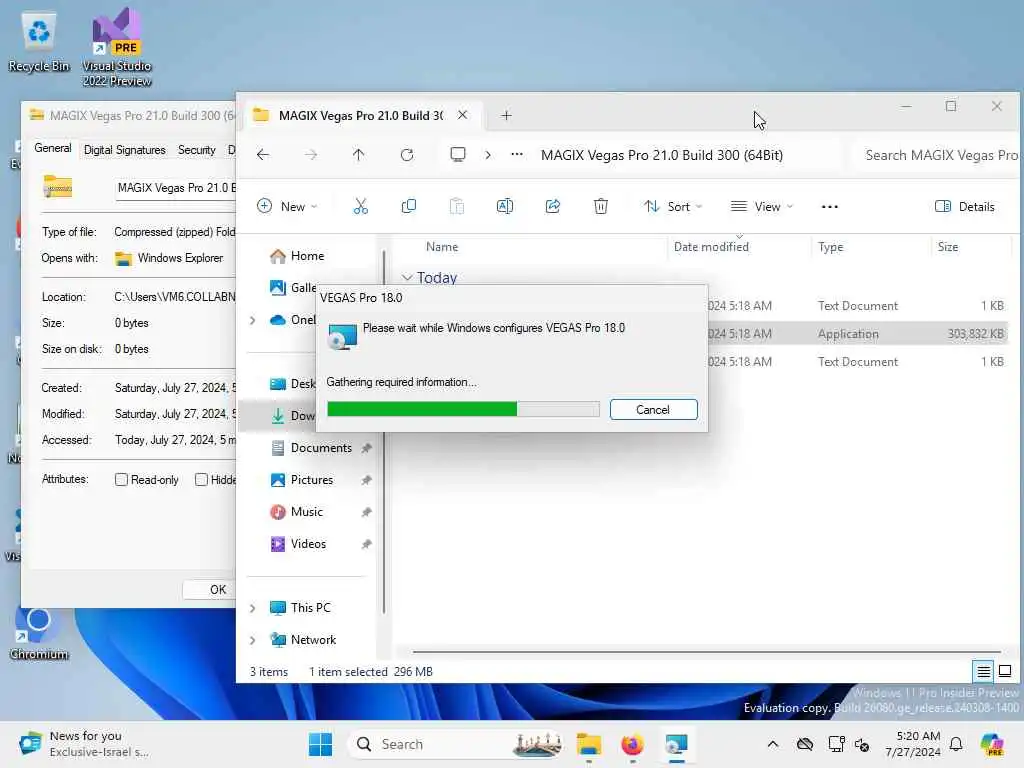Tick the Read-only attribute checkbox
The image size is (1024, 768).
121,479
